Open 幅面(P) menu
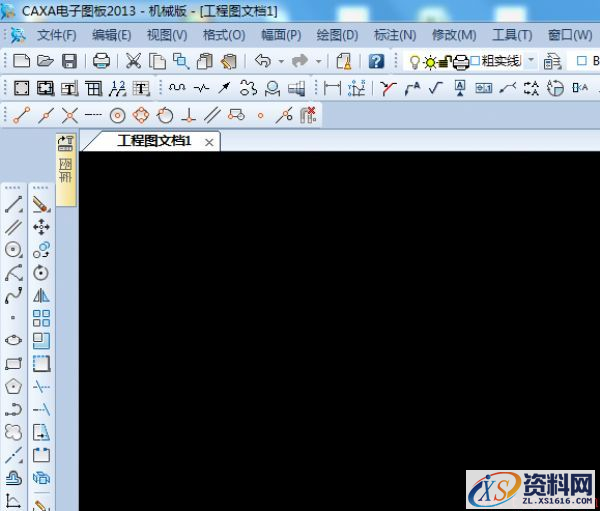The height and width of the screenshot is (511, 600). [x=281, y=35]
